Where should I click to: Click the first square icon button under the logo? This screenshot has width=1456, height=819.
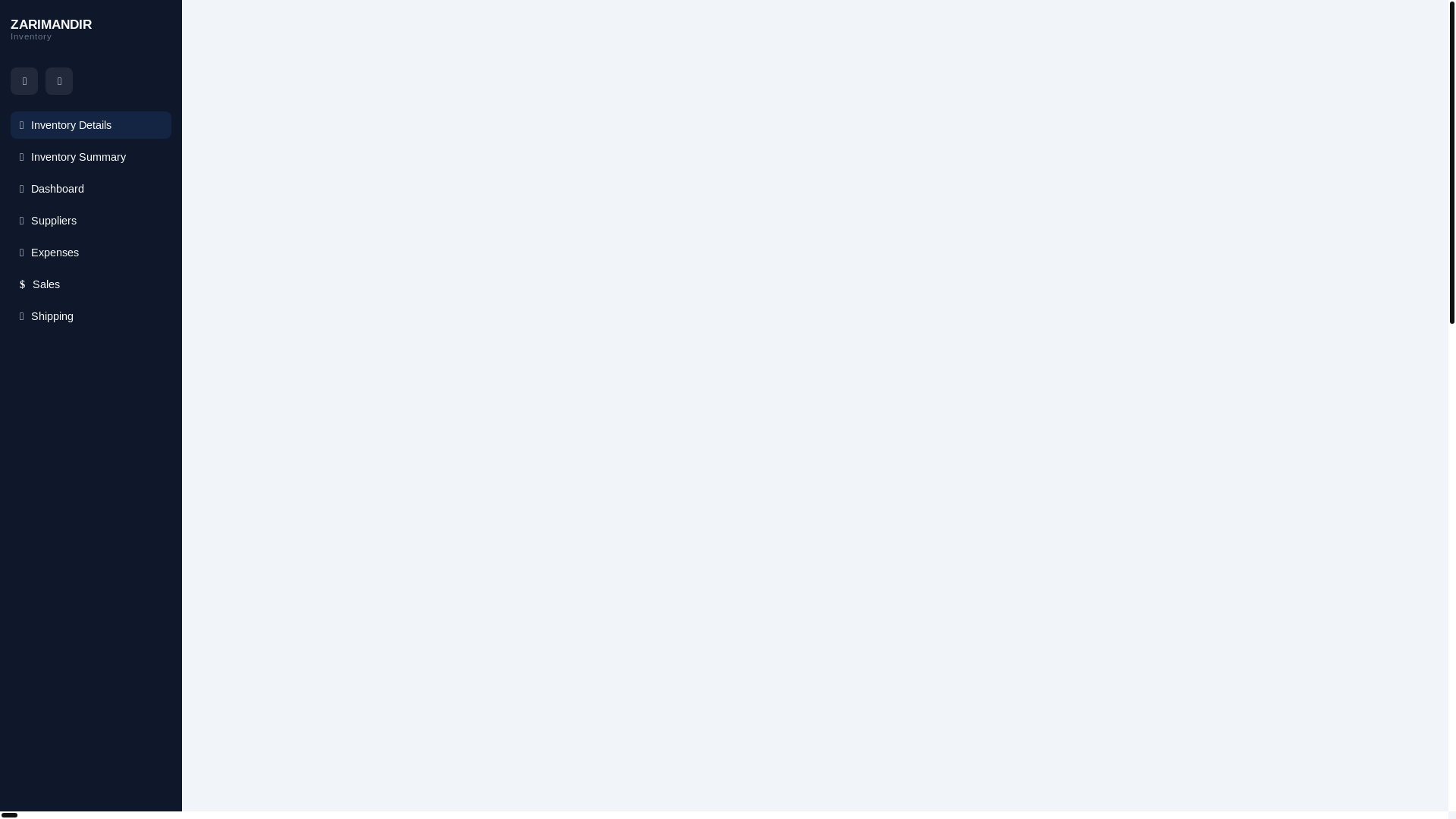point(24,81)
